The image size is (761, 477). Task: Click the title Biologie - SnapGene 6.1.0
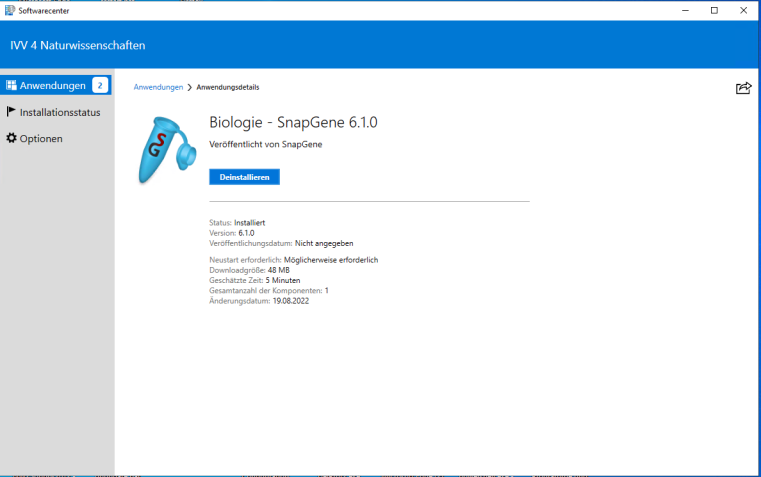point(293,122)
